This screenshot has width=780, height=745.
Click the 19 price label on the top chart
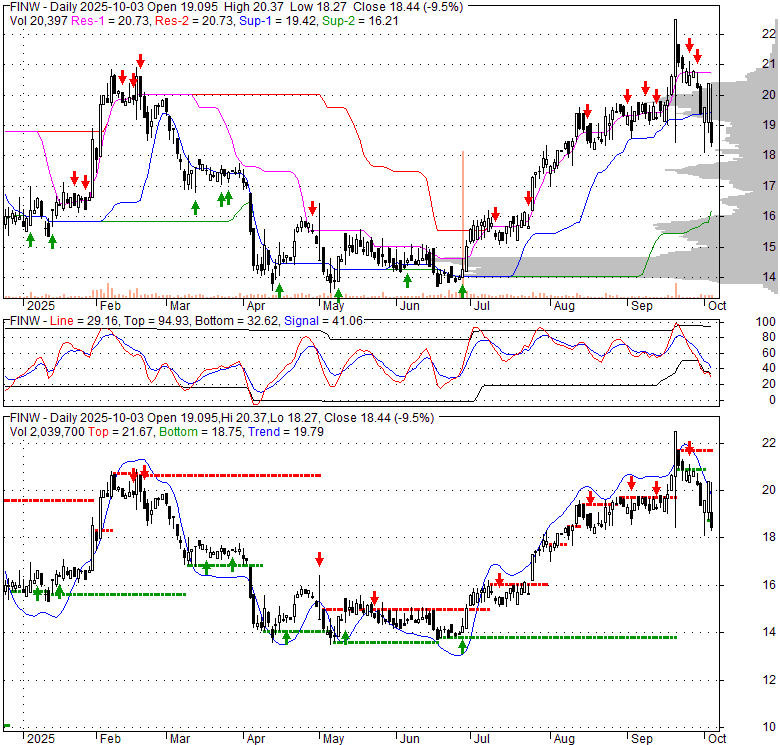click(x=769, y=124)
